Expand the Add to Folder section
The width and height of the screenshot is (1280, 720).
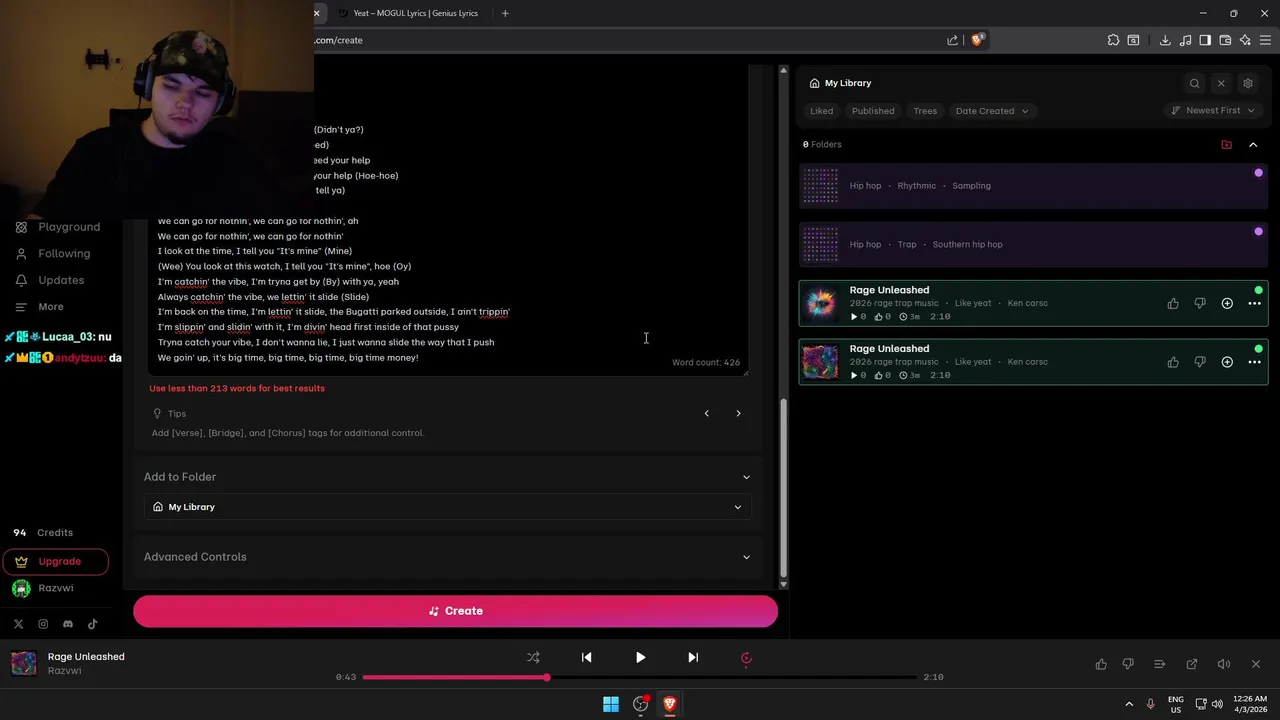click(x=746, y=477)
